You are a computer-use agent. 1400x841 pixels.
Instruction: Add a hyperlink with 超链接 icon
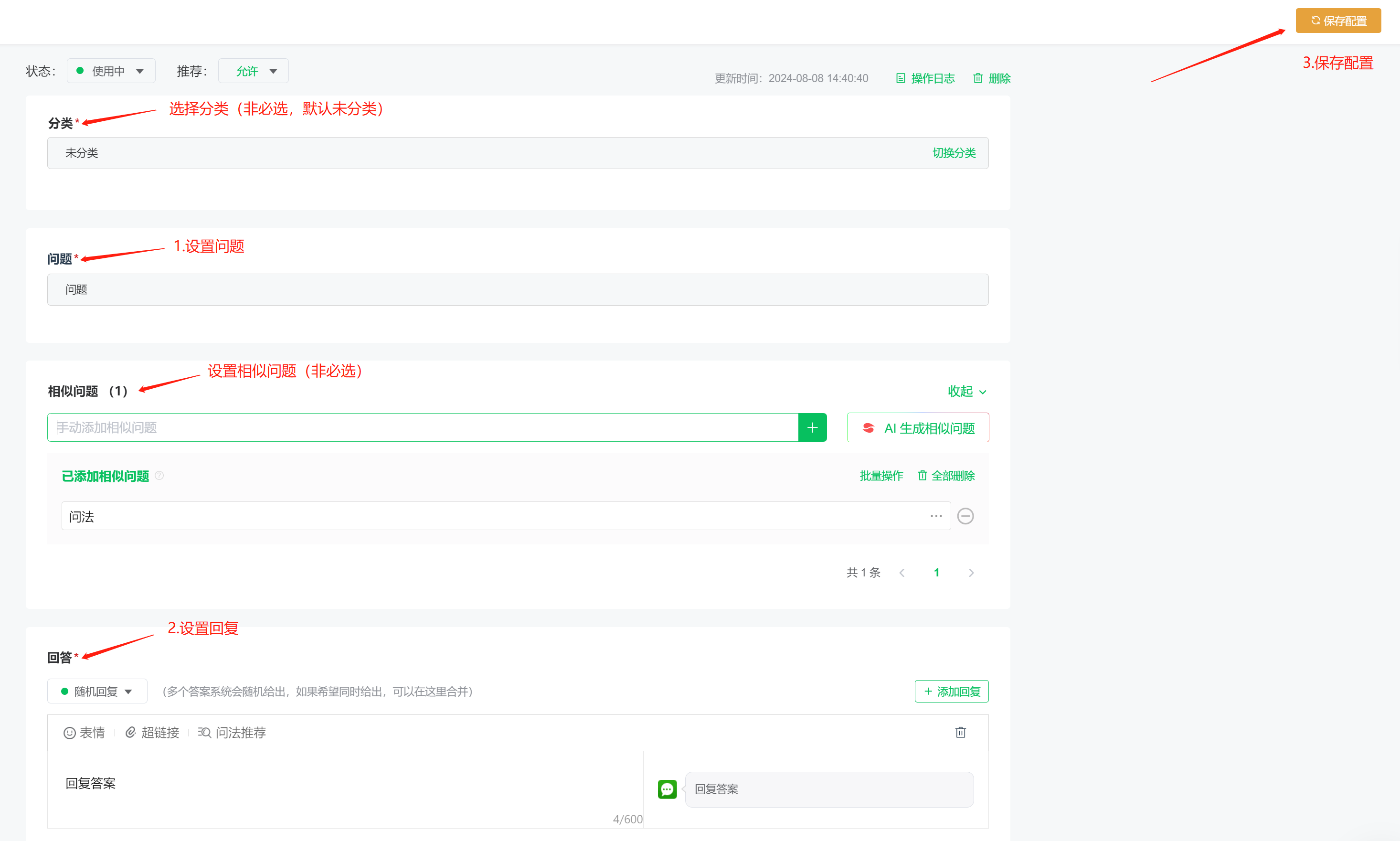(131, 733)
